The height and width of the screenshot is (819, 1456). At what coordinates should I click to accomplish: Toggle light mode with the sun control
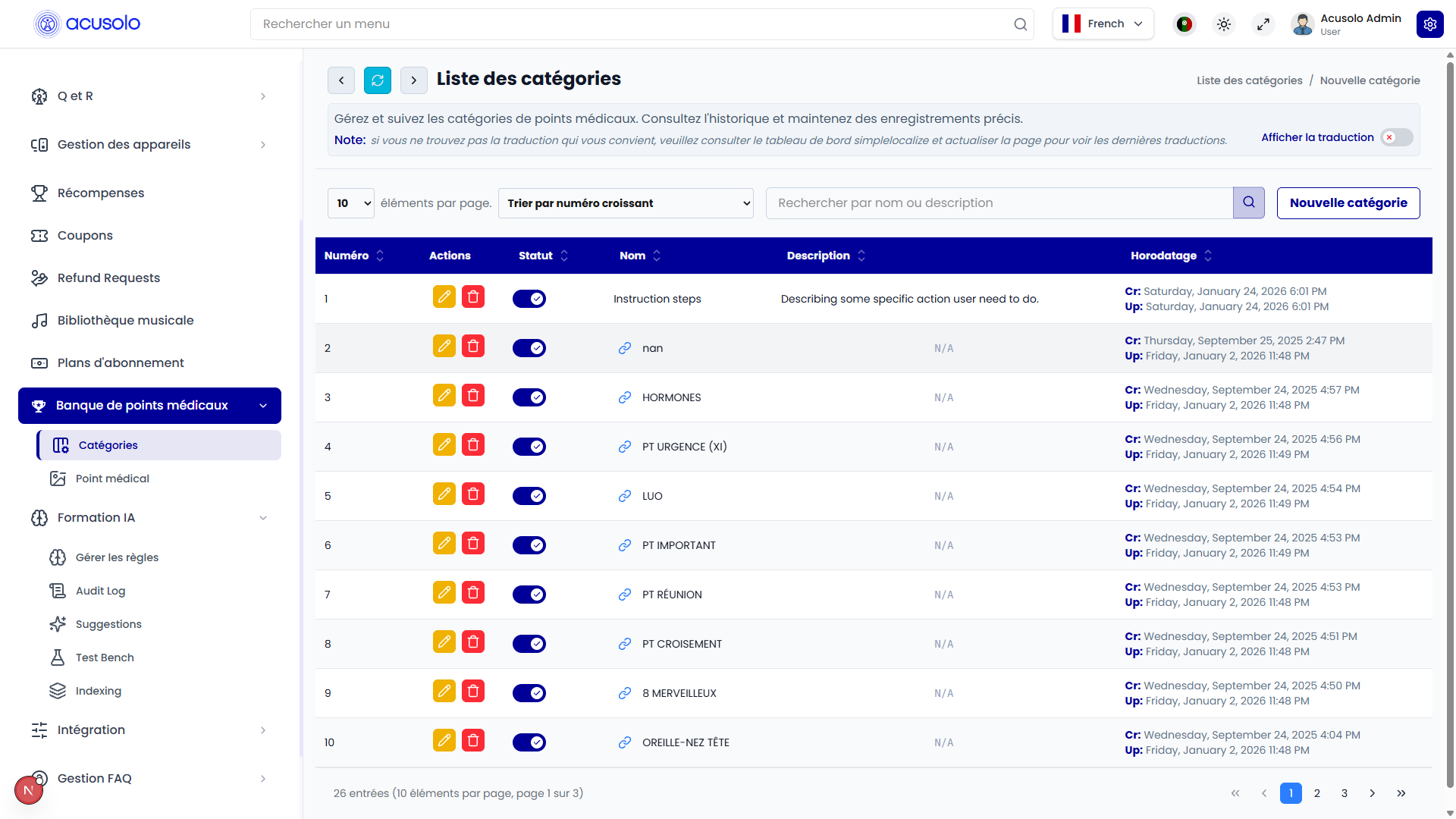point(1223,24)
